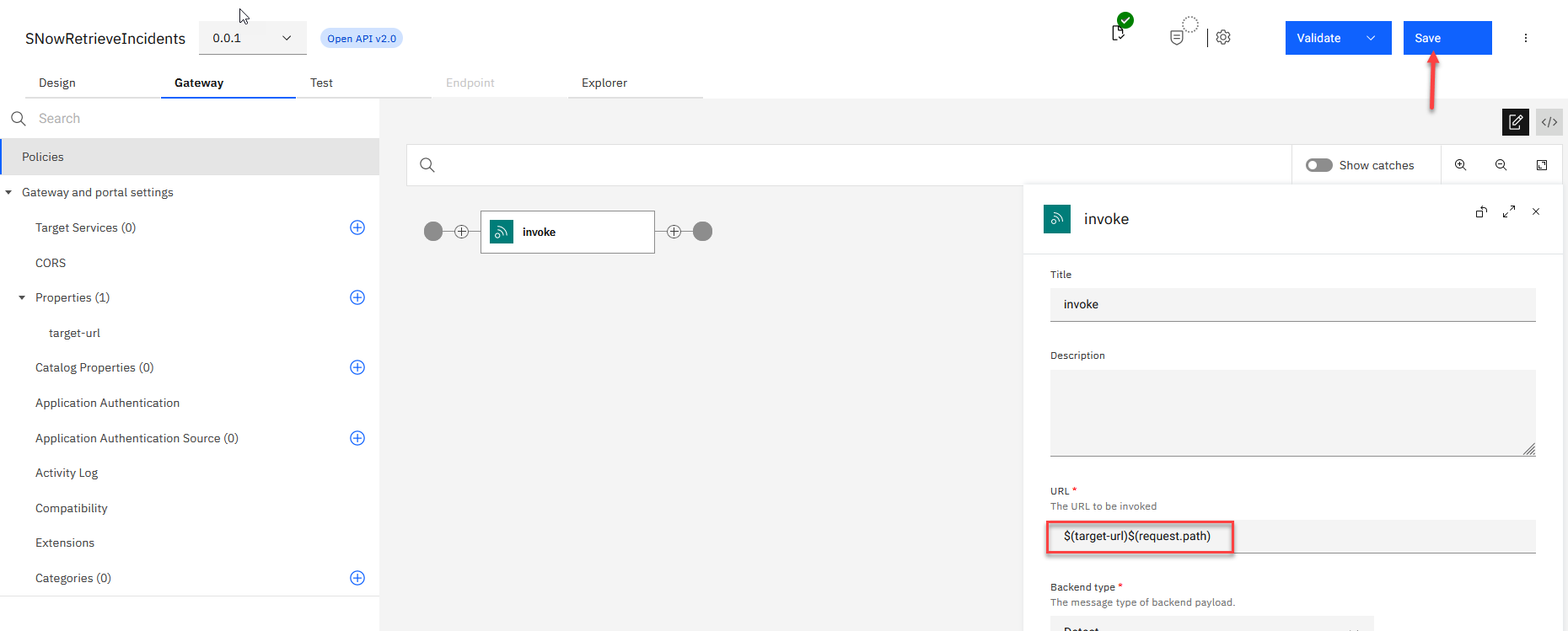Add a new Catalog Property
Image resolution: width=1568 pixels, height=631 pixels.
[357, 367]
